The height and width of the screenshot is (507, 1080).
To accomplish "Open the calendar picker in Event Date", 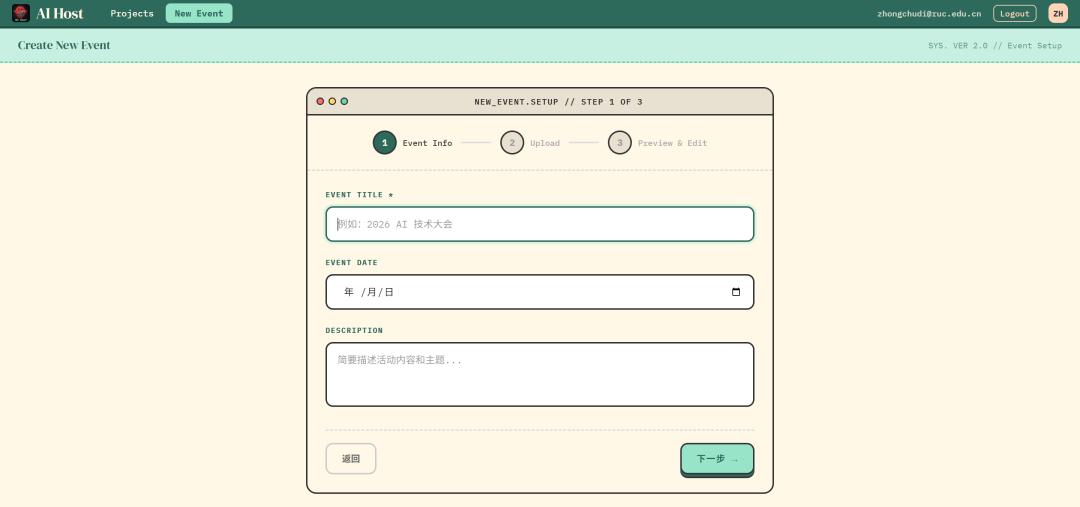I will pyautogui.click(x=736, y=292).
